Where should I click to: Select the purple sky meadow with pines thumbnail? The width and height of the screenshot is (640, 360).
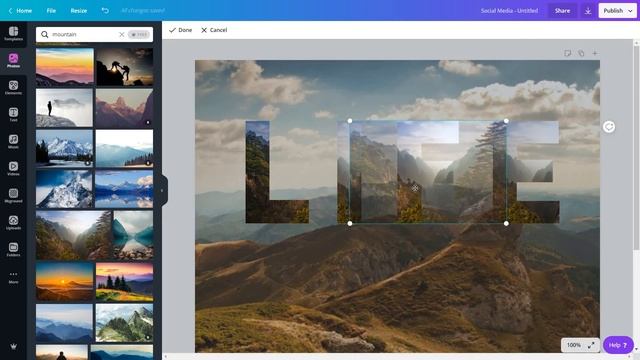[x=124, y=282]
